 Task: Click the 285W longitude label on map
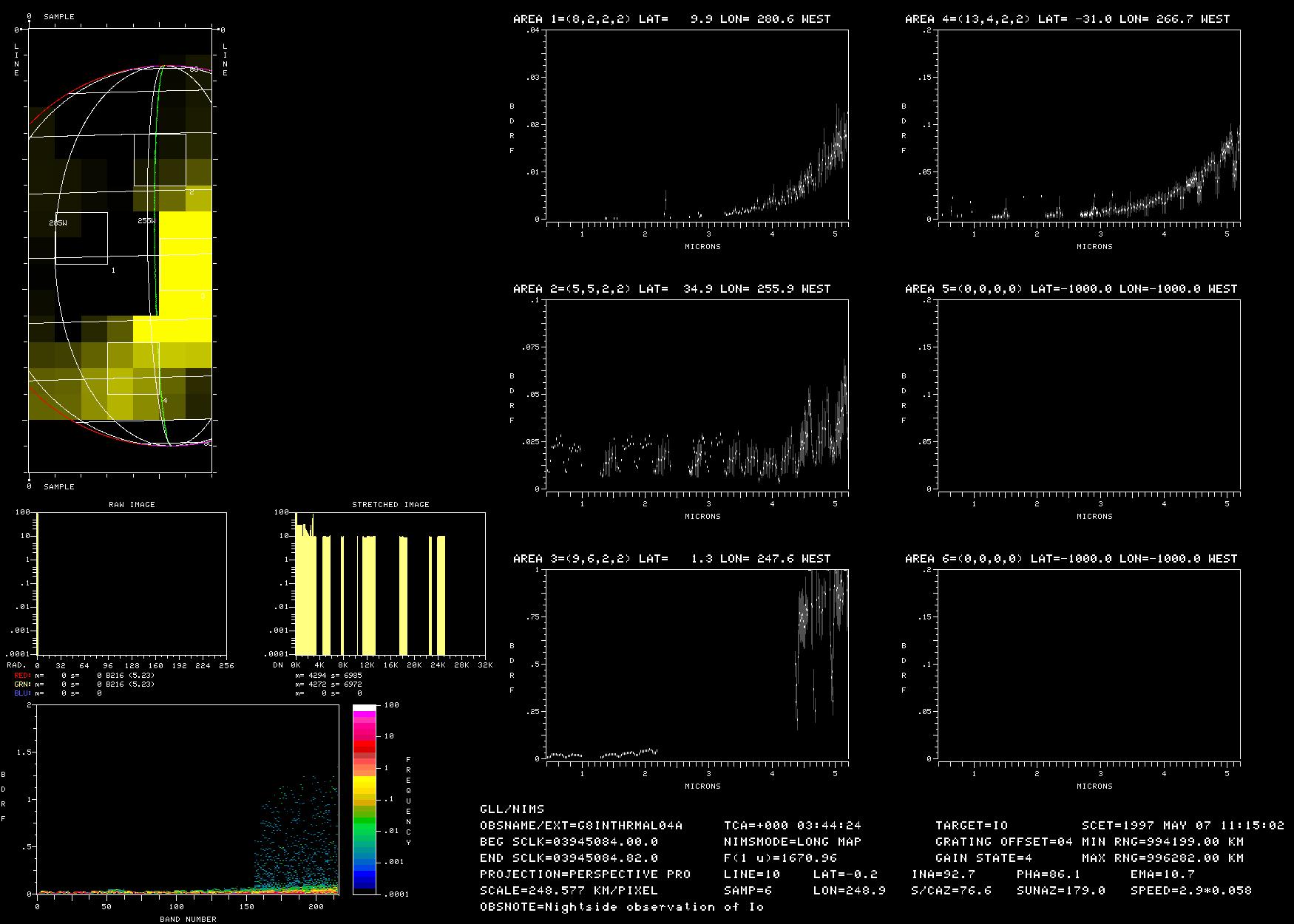(58, 222)
